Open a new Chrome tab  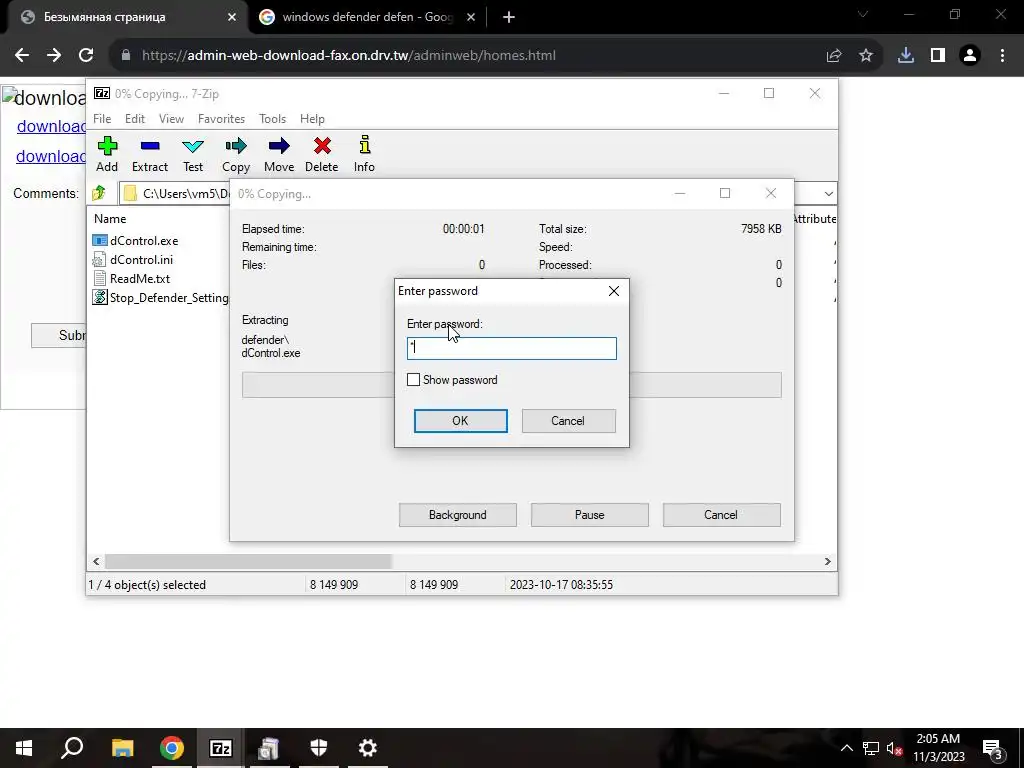point(509,17)
